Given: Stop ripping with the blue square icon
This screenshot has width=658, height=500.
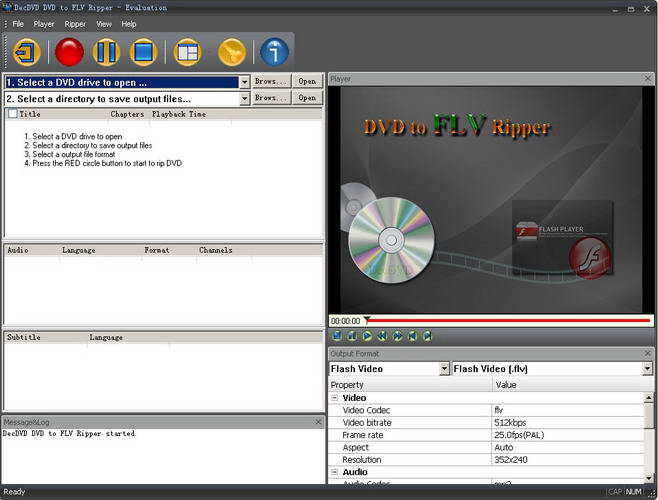Looking at the screenshot, I should coord(144,52).
